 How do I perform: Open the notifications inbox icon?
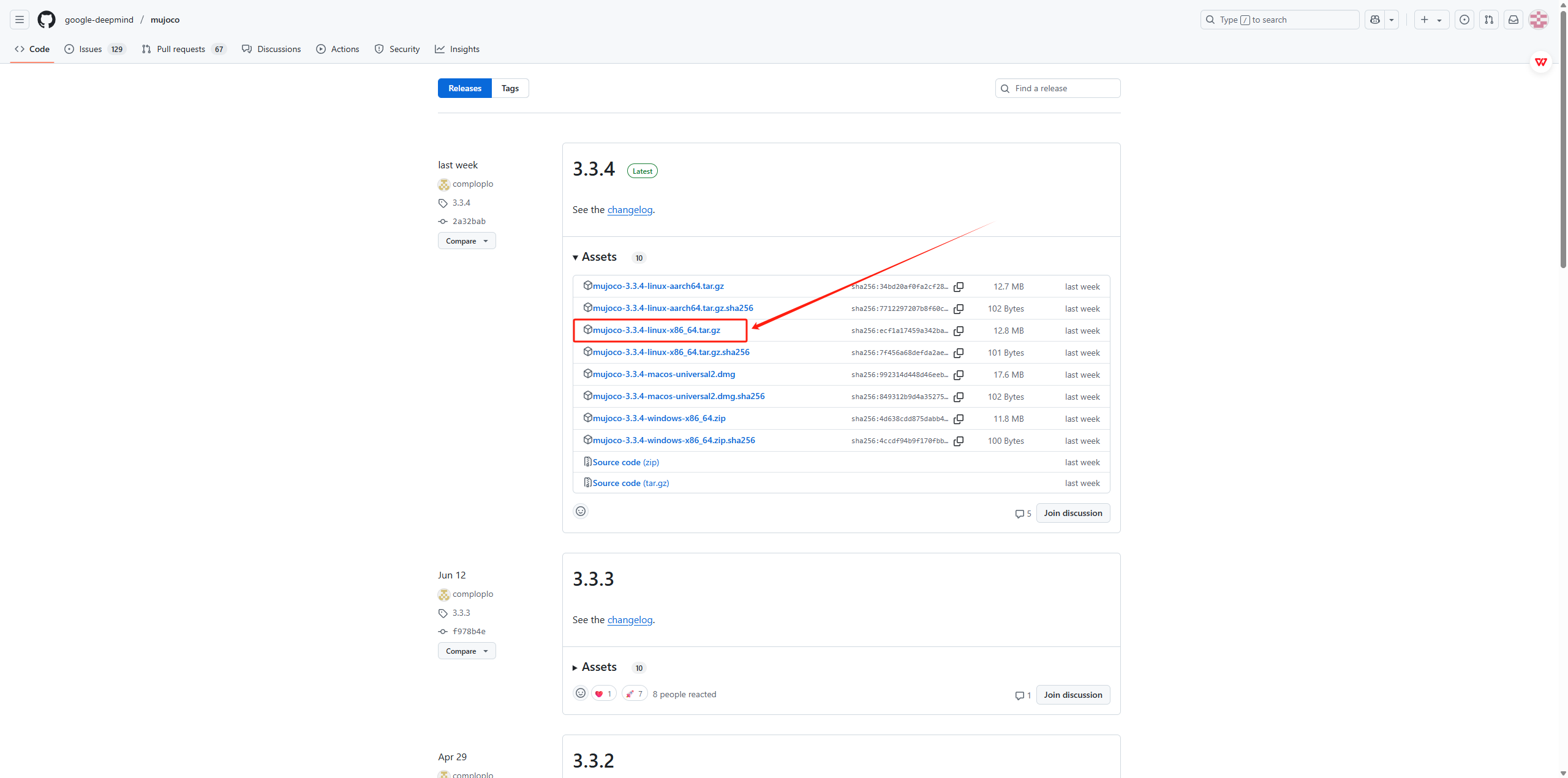[x=1513, y=20]
